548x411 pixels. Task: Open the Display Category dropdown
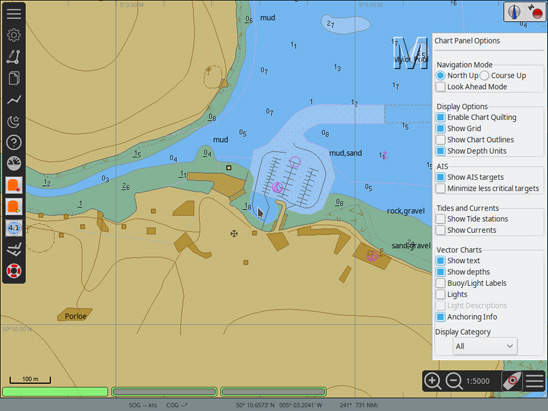[x=485, y=346]
